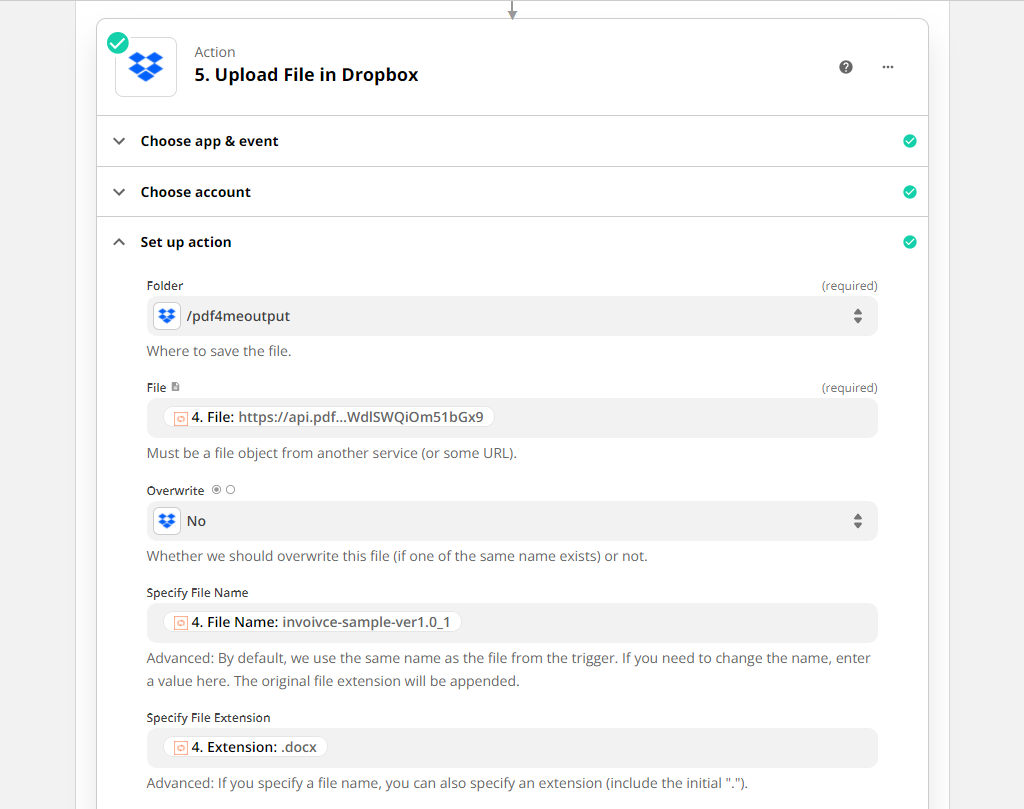
Task: Click the green checkmark on Set up action
Action: [x=910, y=241]
